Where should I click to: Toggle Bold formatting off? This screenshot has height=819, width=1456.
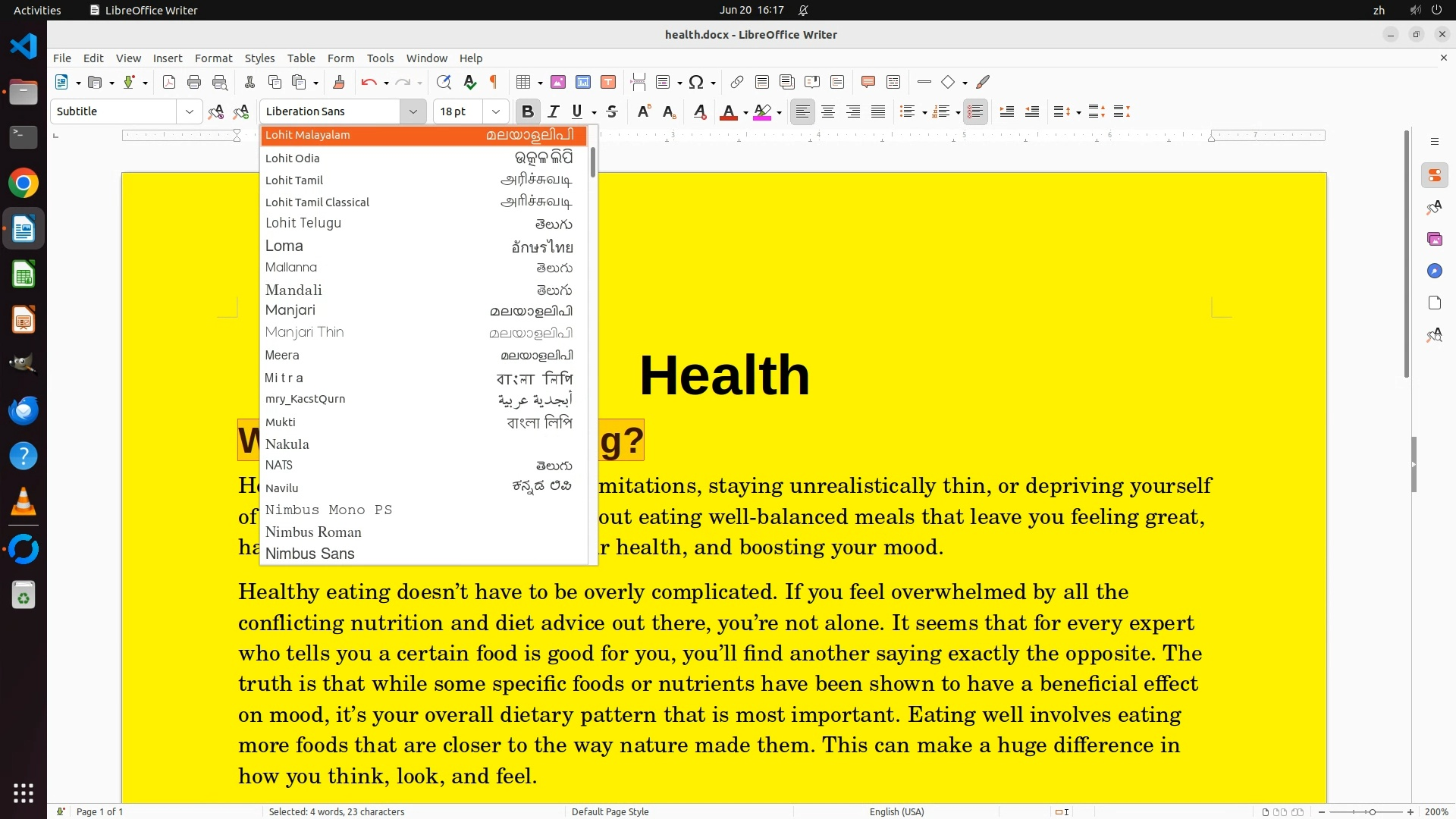[x=528, y=111]
